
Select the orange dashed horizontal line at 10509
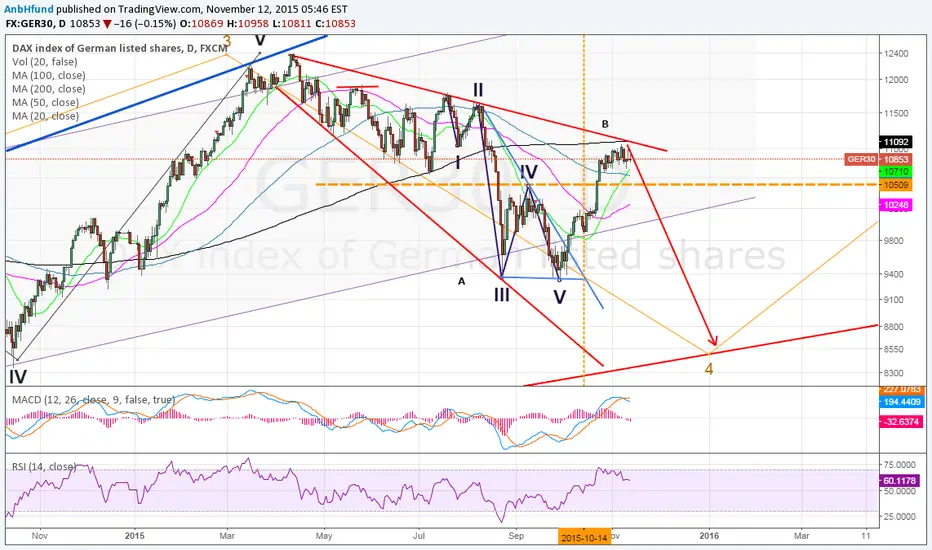(596, 185)
